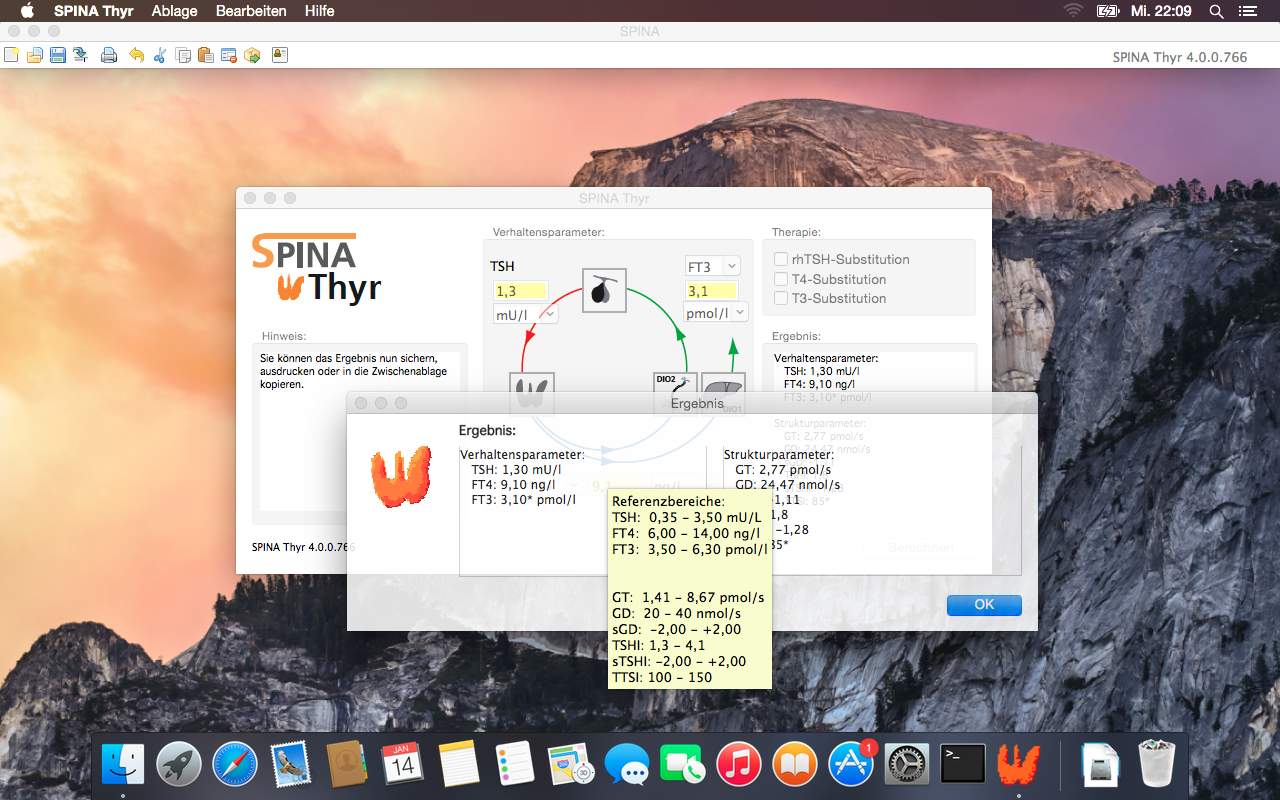Image resolution: width=1280 pixels, height=800 pixels.
Task: Open SPINA Thyr from the Dock
Action: tap(1018, 765)
